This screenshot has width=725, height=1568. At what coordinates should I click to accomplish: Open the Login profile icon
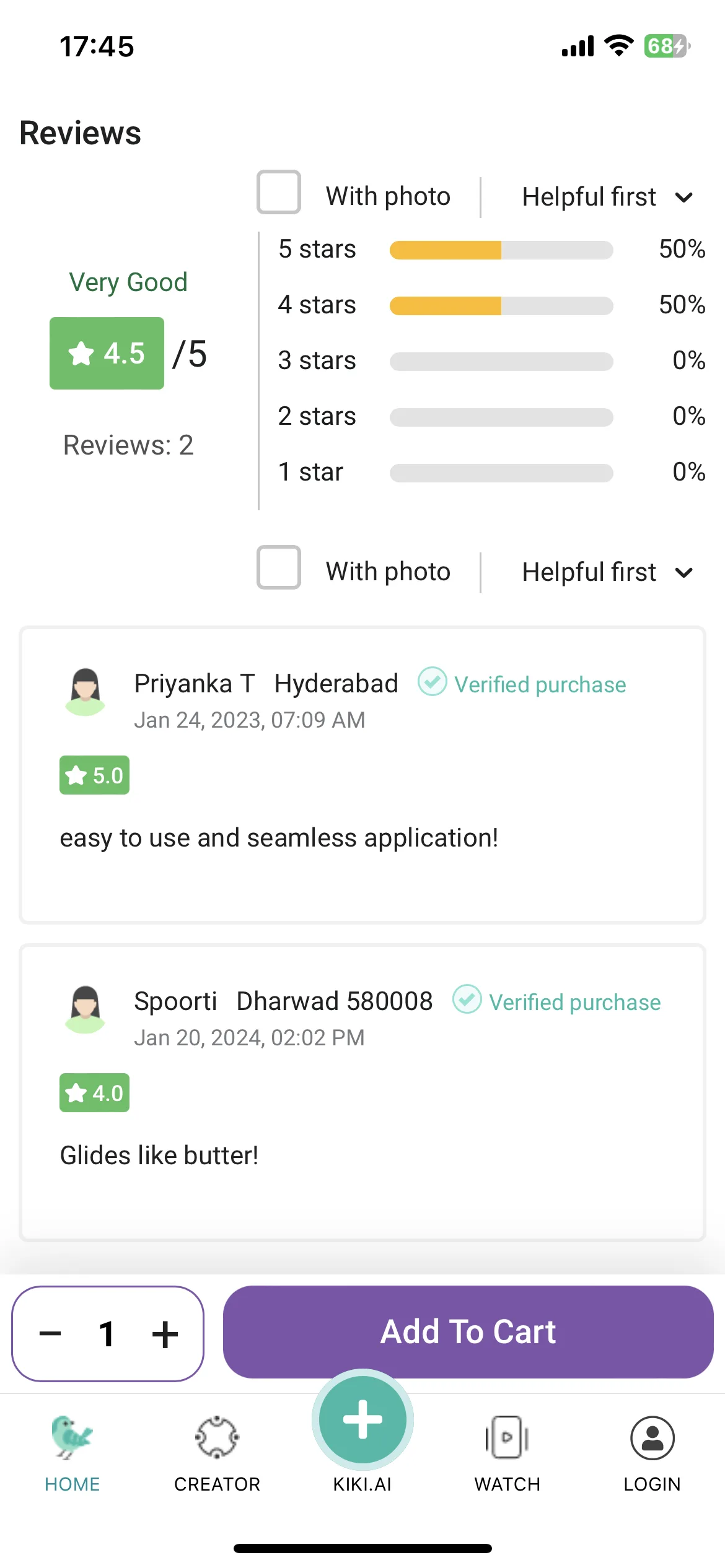click(652, 1437)
